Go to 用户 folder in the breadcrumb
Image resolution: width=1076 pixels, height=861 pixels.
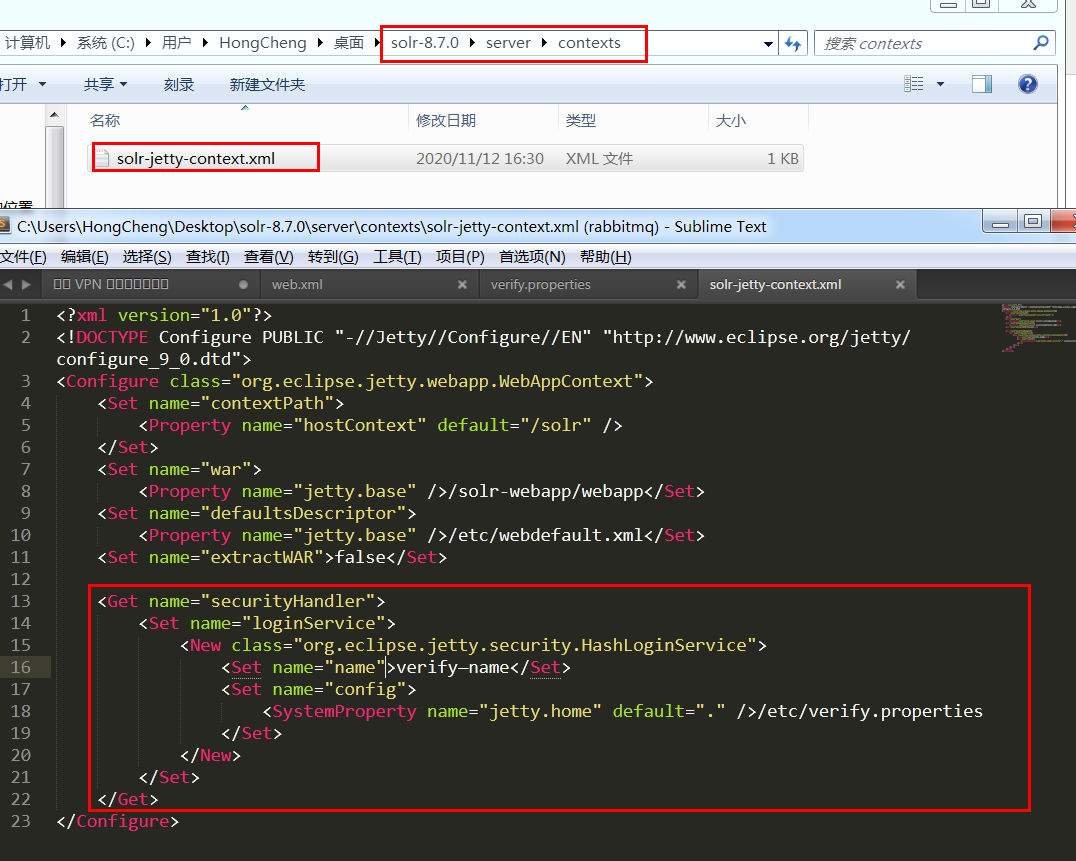(x=176, y=43)
